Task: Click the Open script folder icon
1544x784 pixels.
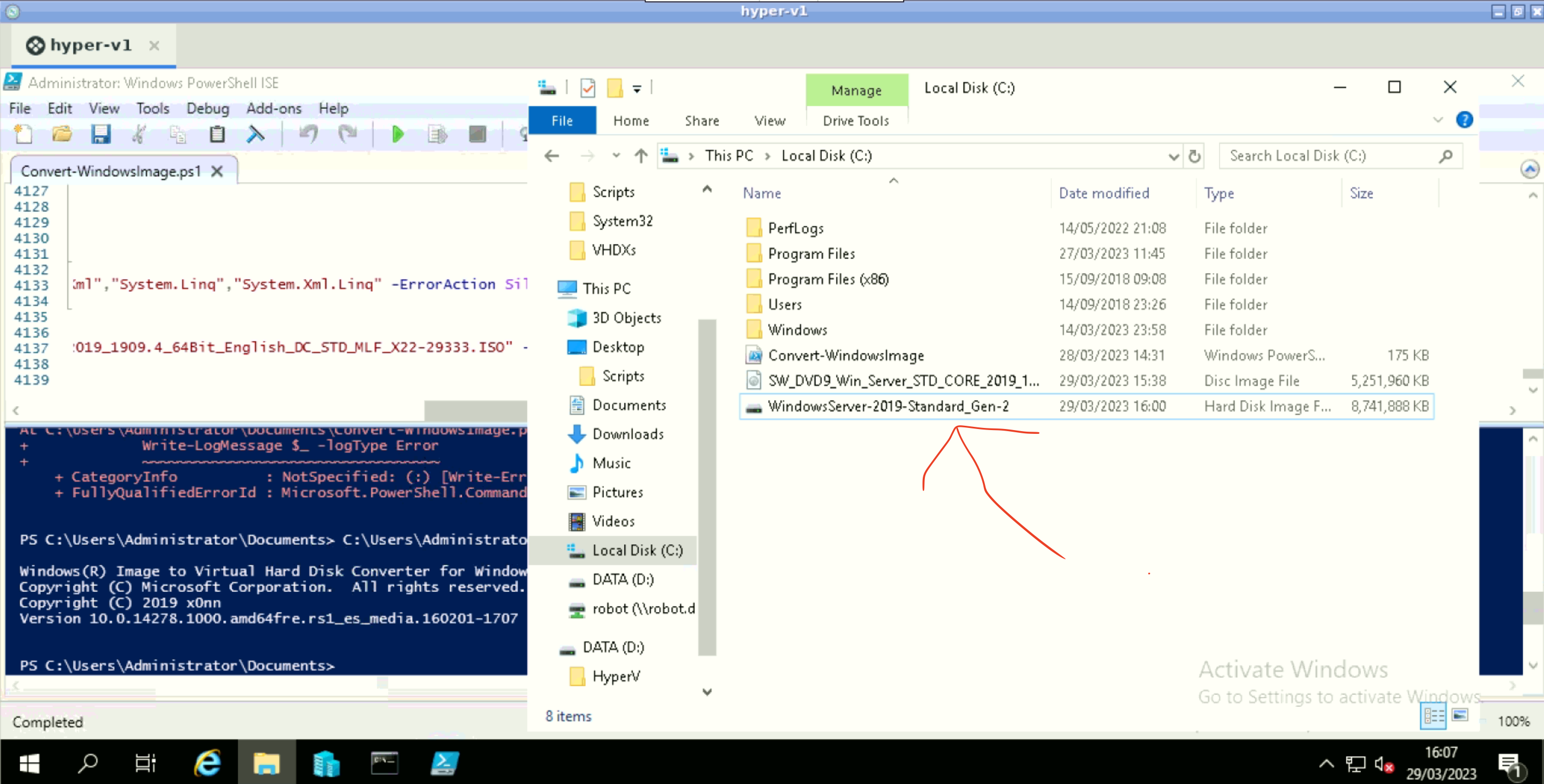Action: (x=62, y=134)
